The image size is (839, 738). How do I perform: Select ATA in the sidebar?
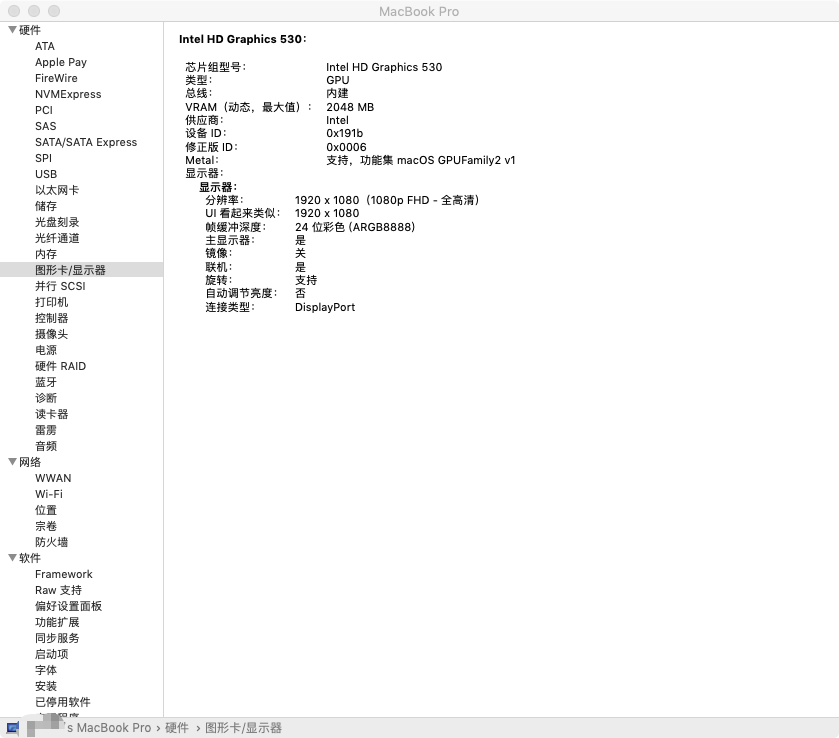coord(45,46)
